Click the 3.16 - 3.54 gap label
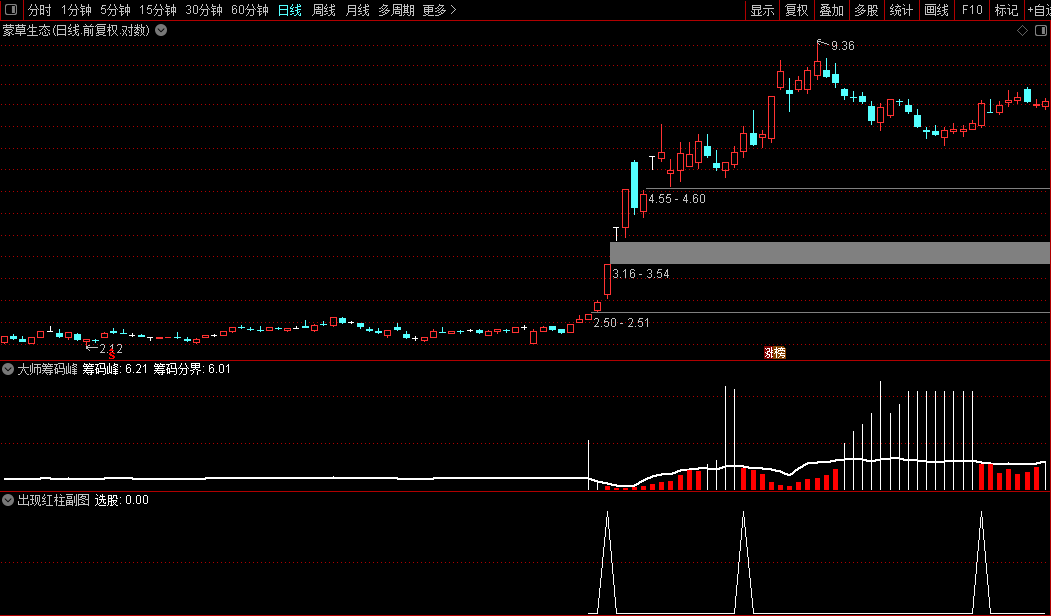The image size is (1051, 616). (641, 273)
